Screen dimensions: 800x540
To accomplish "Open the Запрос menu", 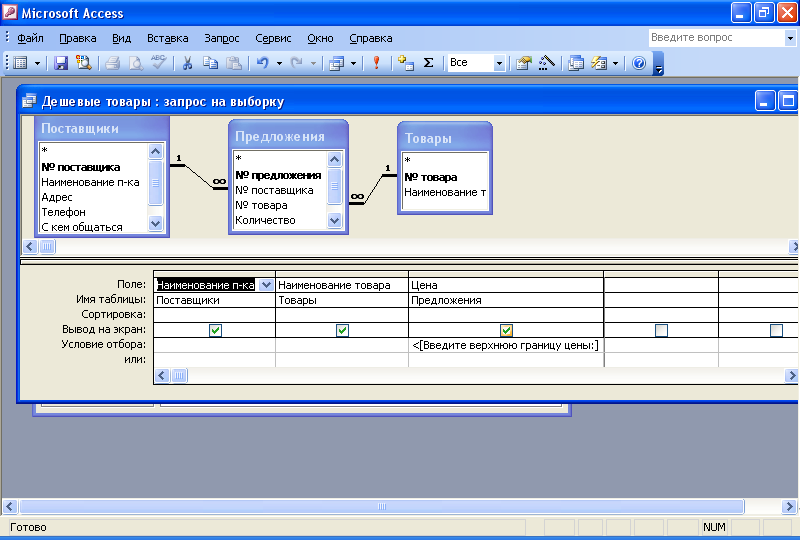I will pyautogui.click(x=221, y=38).
